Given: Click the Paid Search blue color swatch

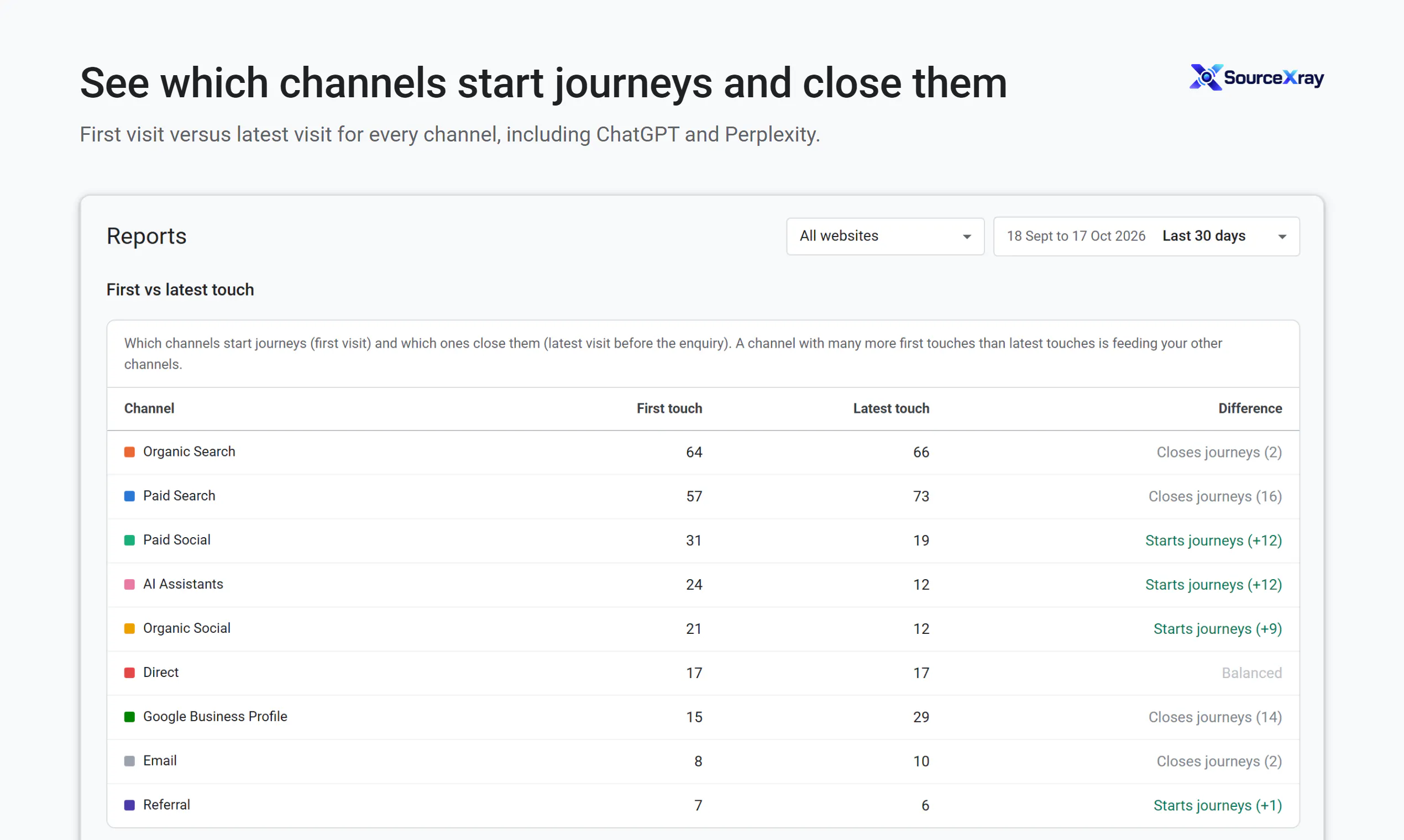Looking at the screenshot, I should coord(130,496).
